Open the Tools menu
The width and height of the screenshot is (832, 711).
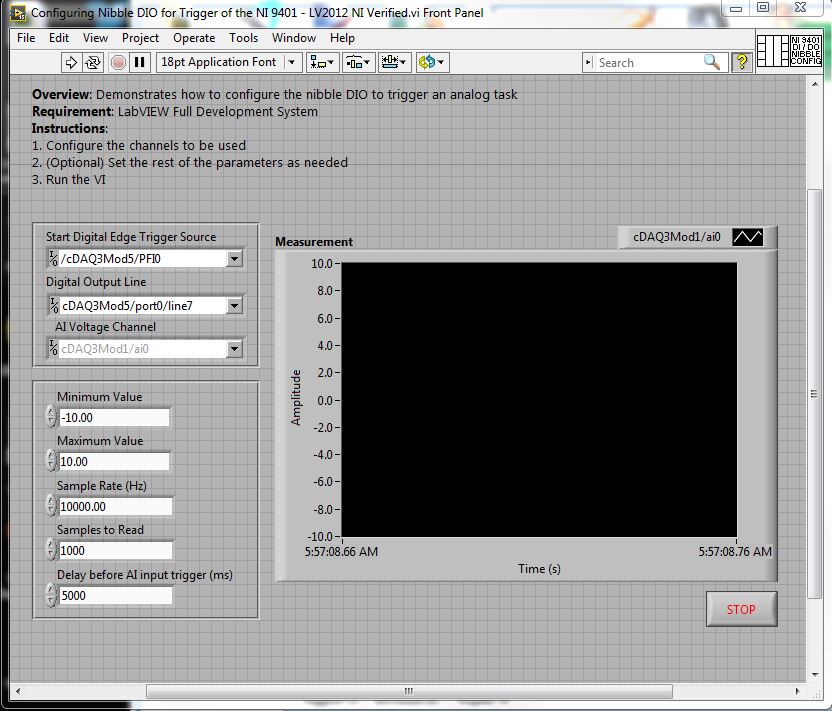pyautogui.click(x=243, y=38)
